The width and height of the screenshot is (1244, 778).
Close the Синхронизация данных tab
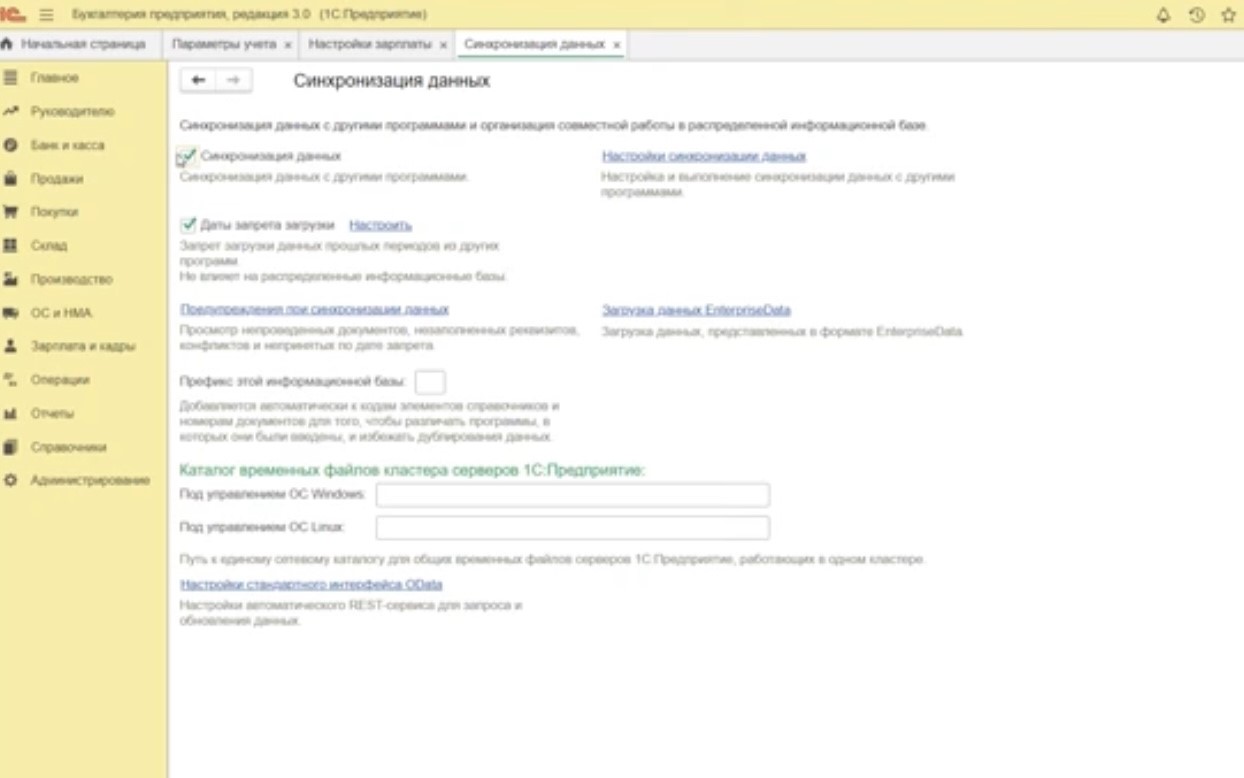616,46
